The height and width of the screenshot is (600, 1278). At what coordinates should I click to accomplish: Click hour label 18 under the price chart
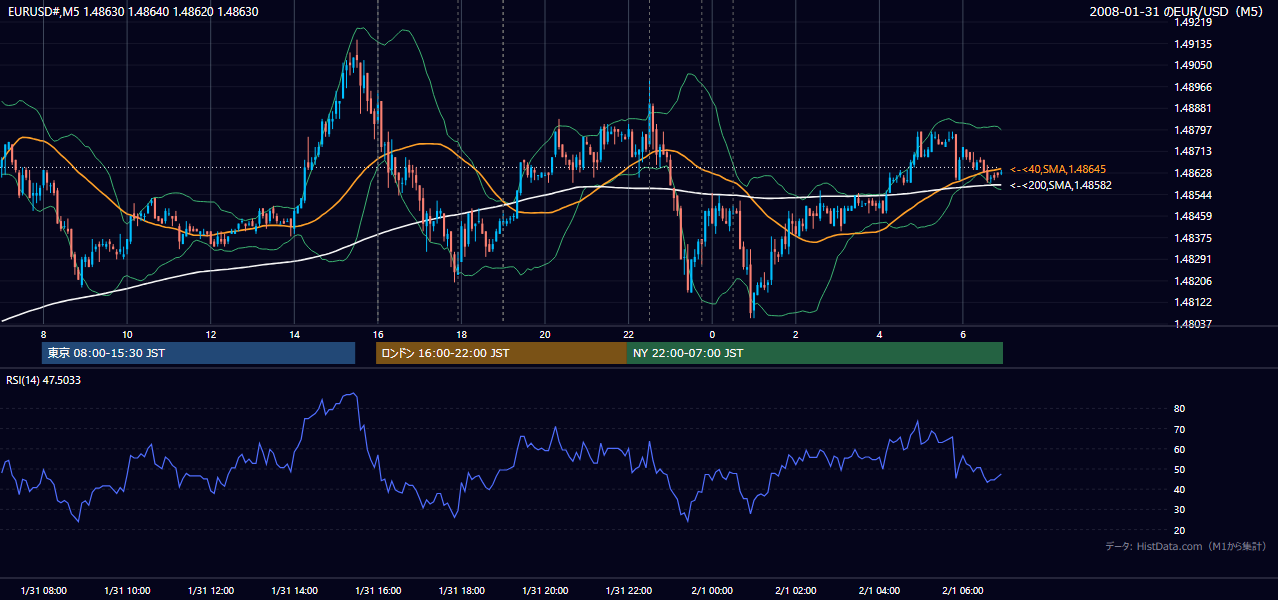461,334
